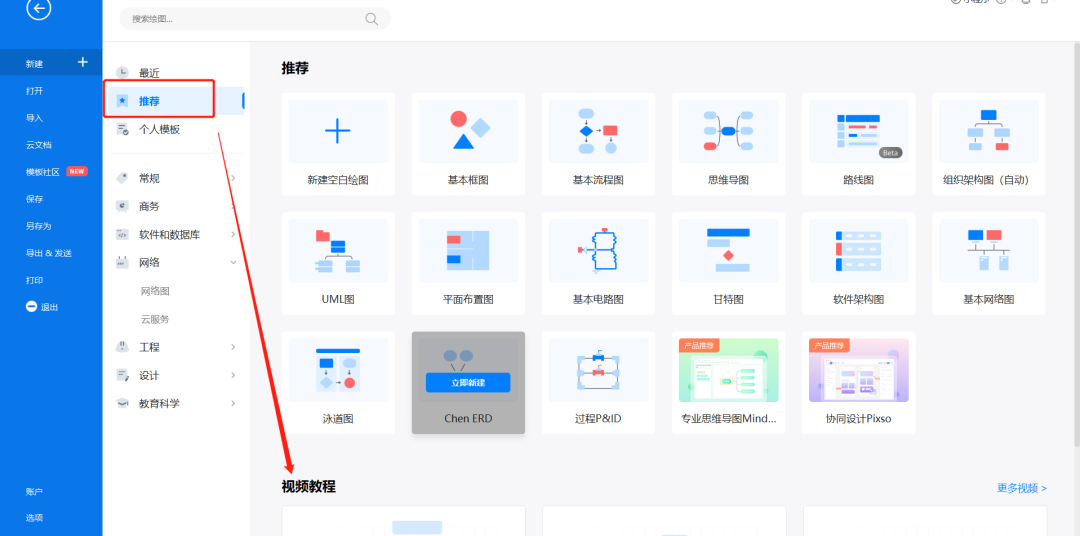Click the icon beside 商务
1080x536 pixels.
123,206
